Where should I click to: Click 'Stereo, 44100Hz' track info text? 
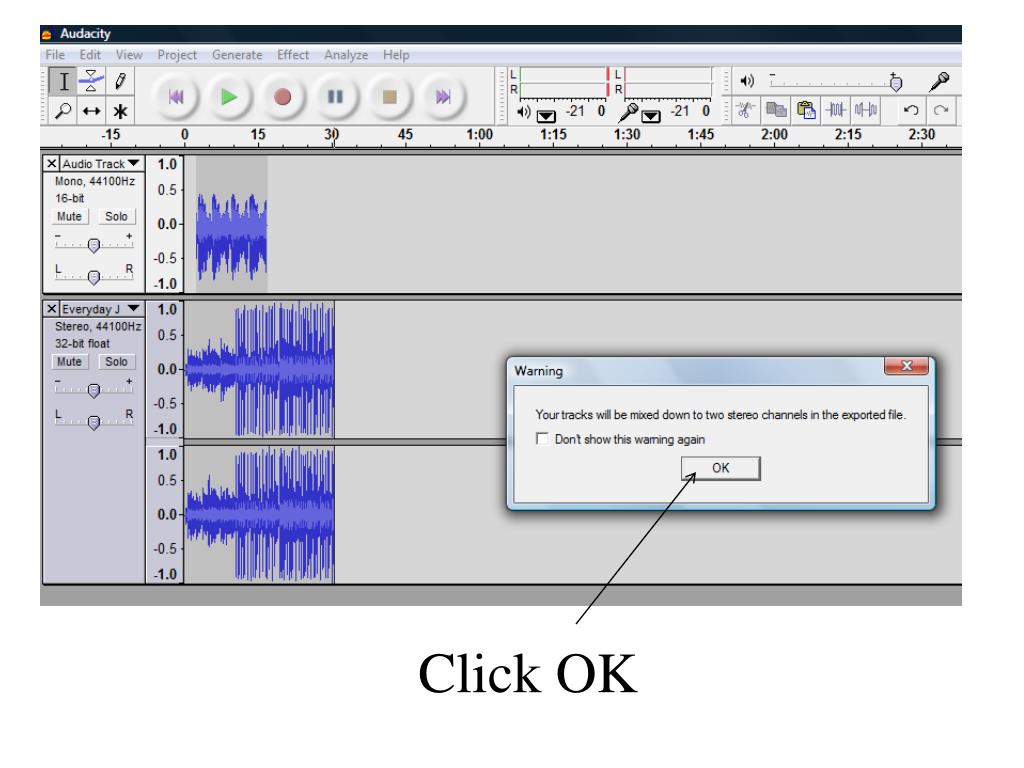(98, 327)
